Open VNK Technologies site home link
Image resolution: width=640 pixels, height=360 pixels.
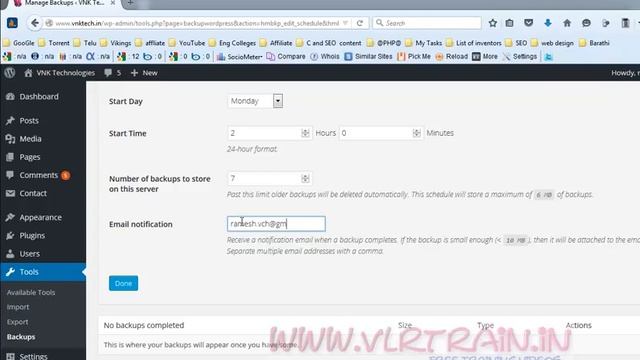click(60, 73)
